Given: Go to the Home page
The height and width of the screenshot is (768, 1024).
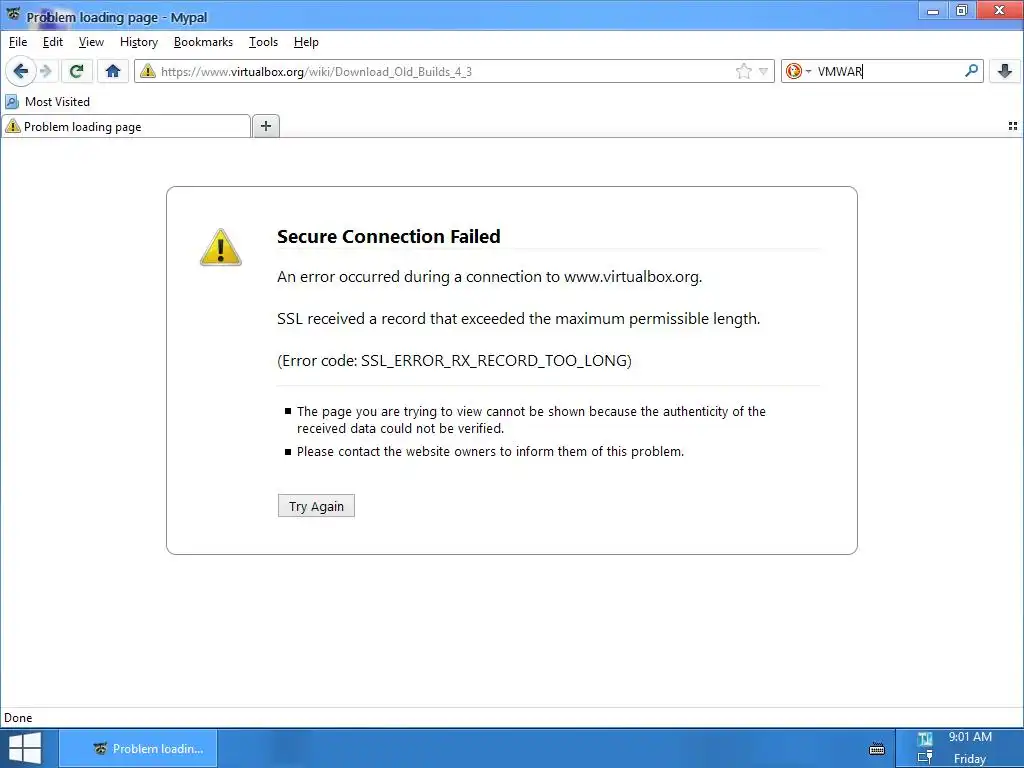Looking at the screenshot, I should (x=113, y=71).
